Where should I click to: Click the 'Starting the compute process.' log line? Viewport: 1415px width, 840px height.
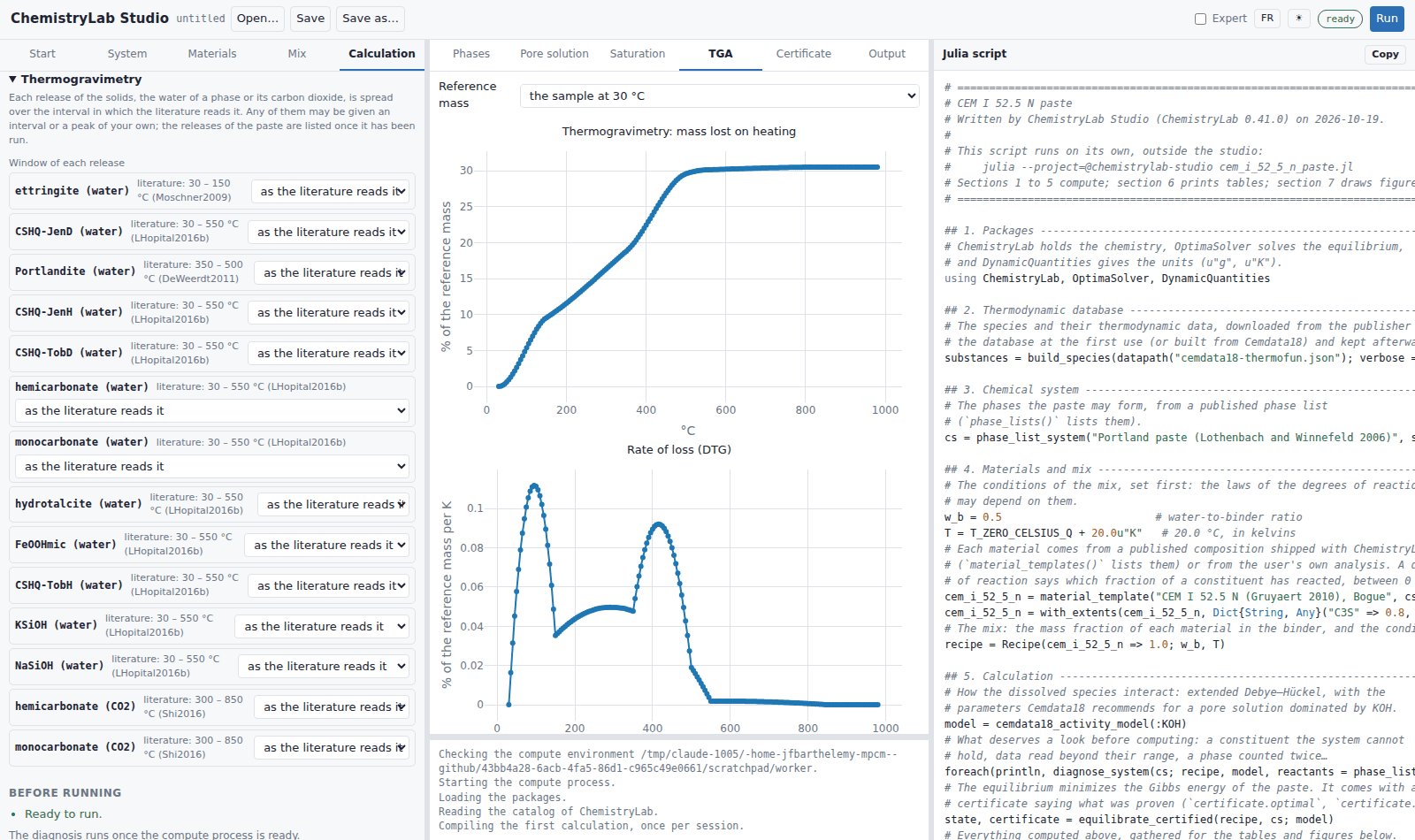[x=525, y=783]
